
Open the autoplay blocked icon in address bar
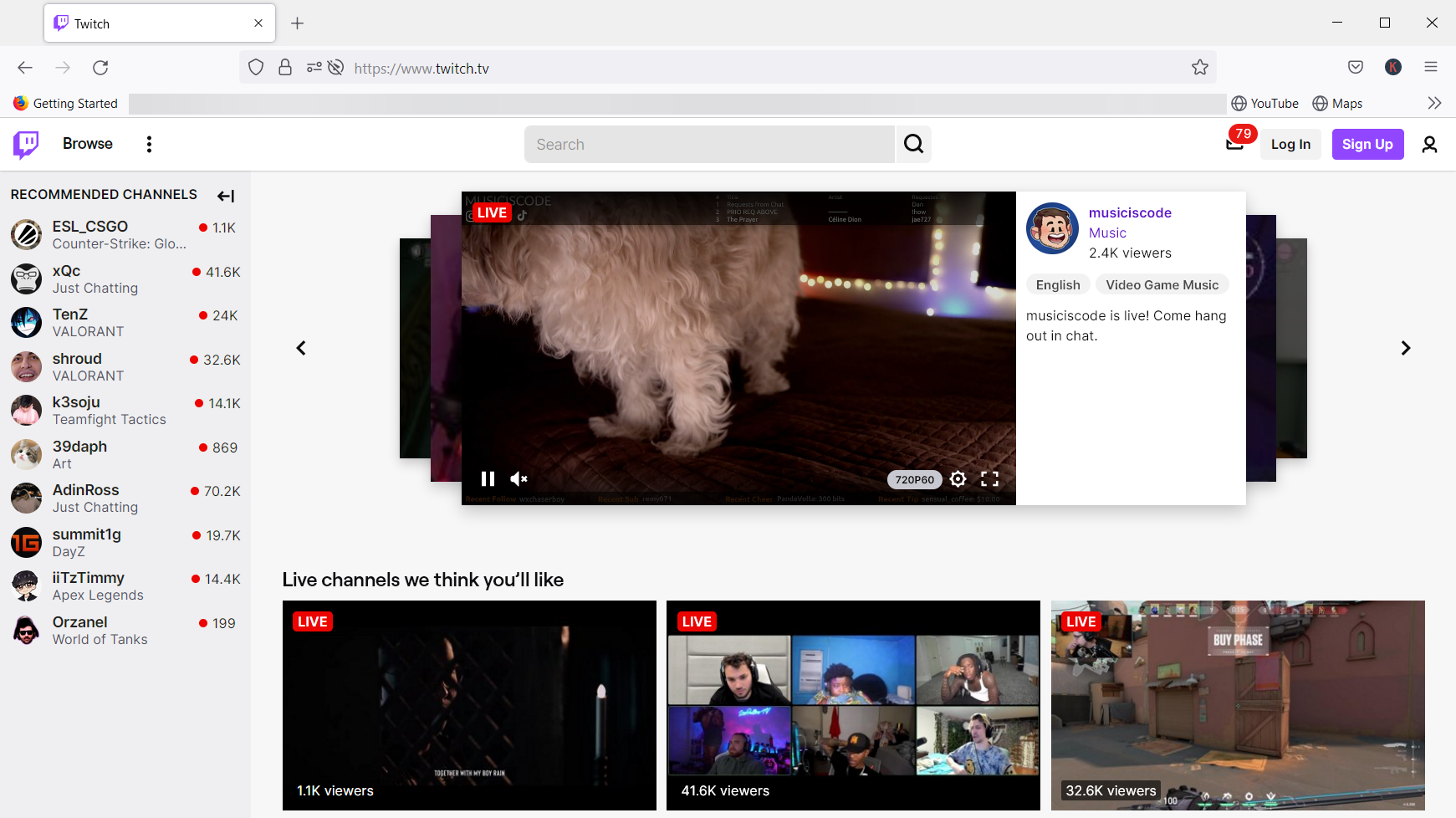pyautogui.click(x=335, y=68)
